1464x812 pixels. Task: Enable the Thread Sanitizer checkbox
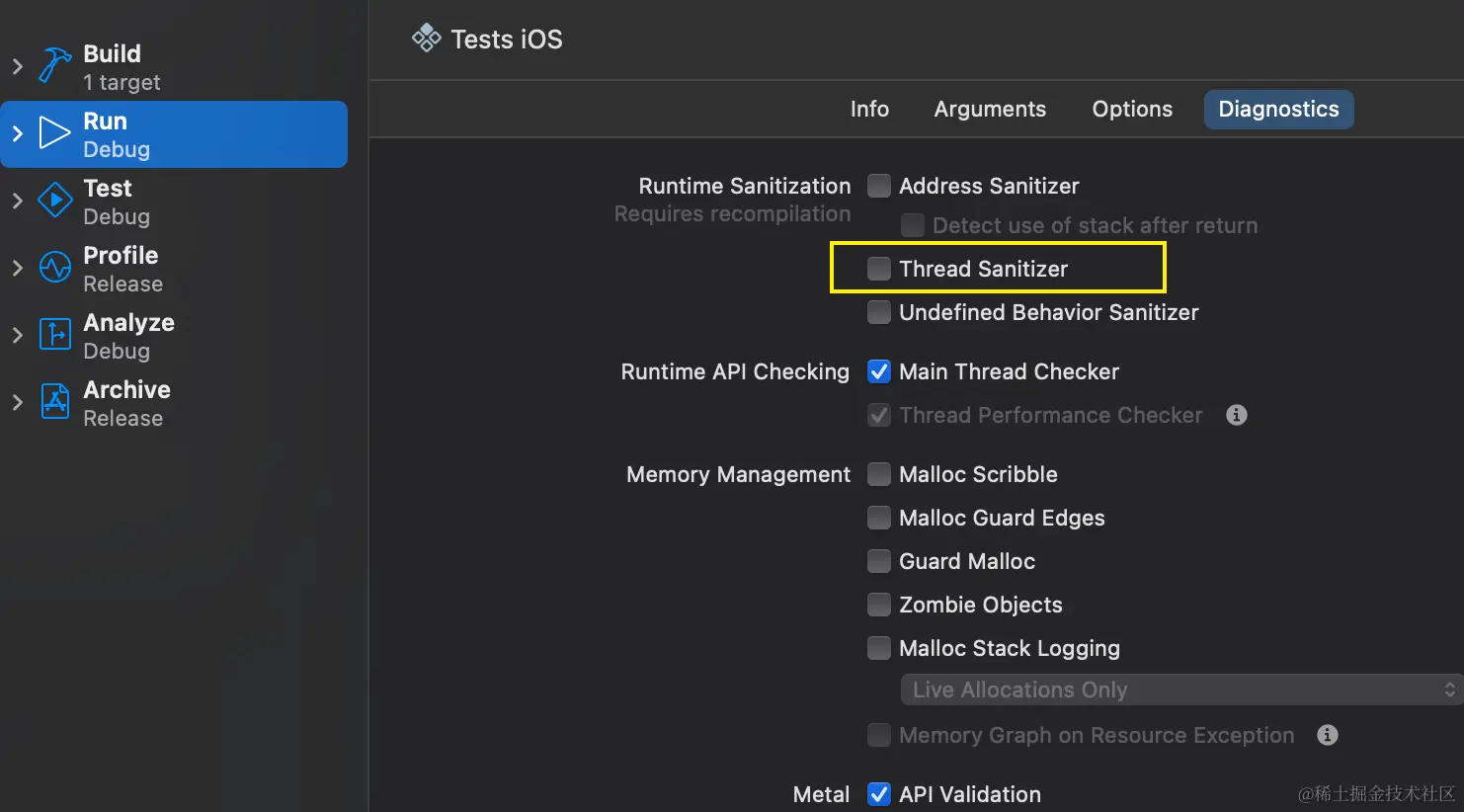click(x=878, y=269)
